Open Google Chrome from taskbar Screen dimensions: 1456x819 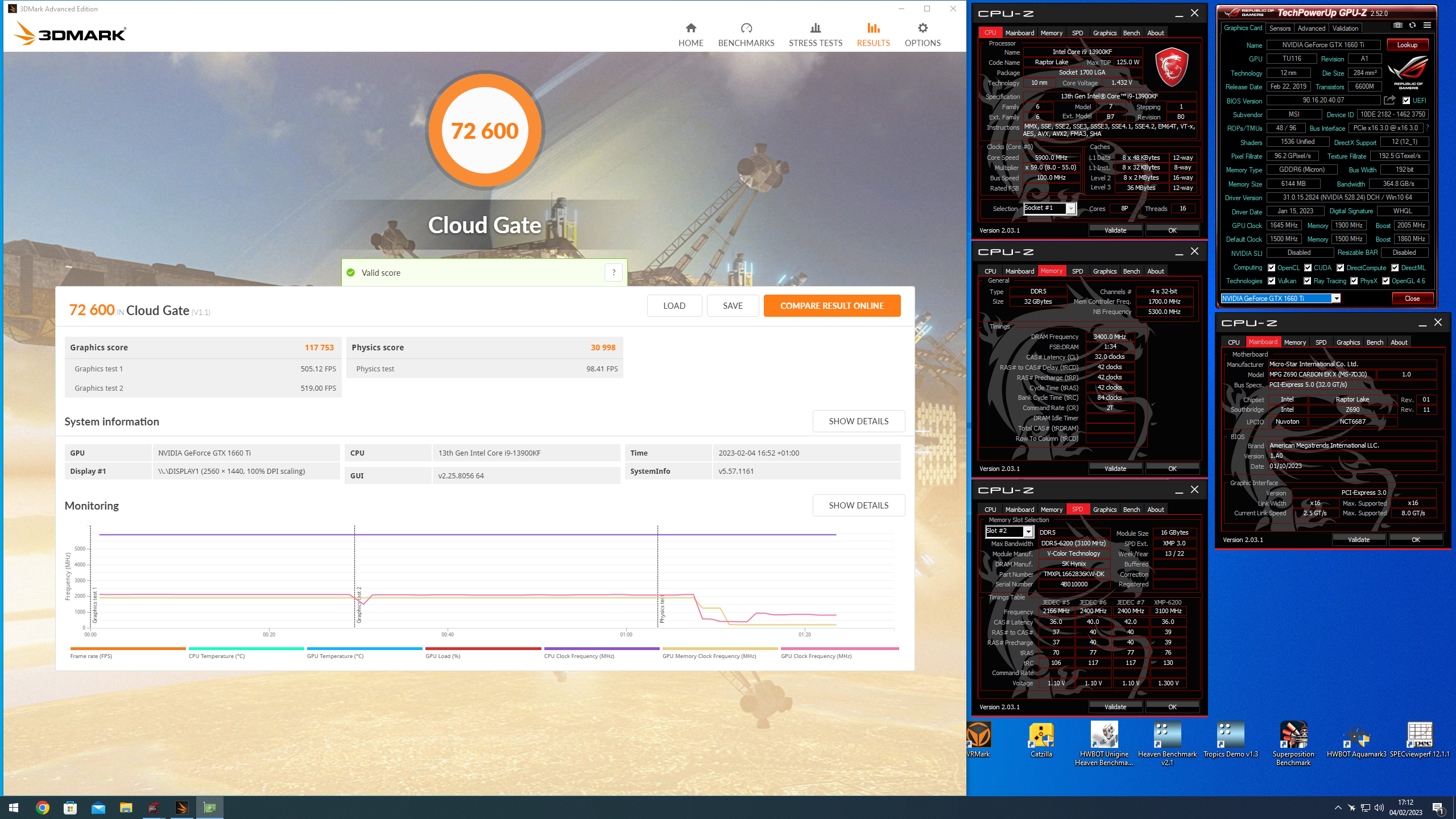43,808
